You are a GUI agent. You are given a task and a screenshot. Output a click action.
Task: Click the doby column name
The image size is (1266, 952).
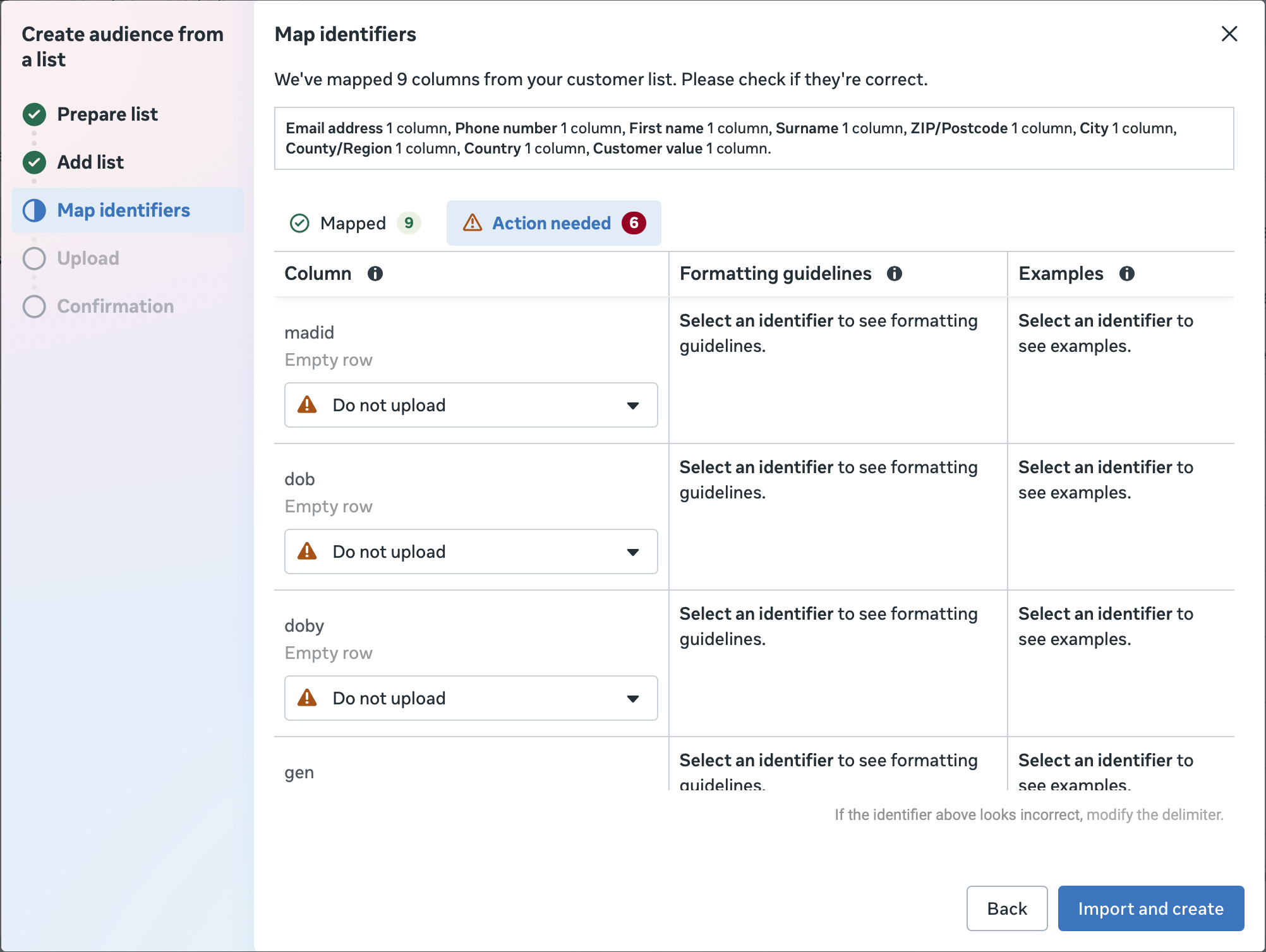click(x=304, y=626)
